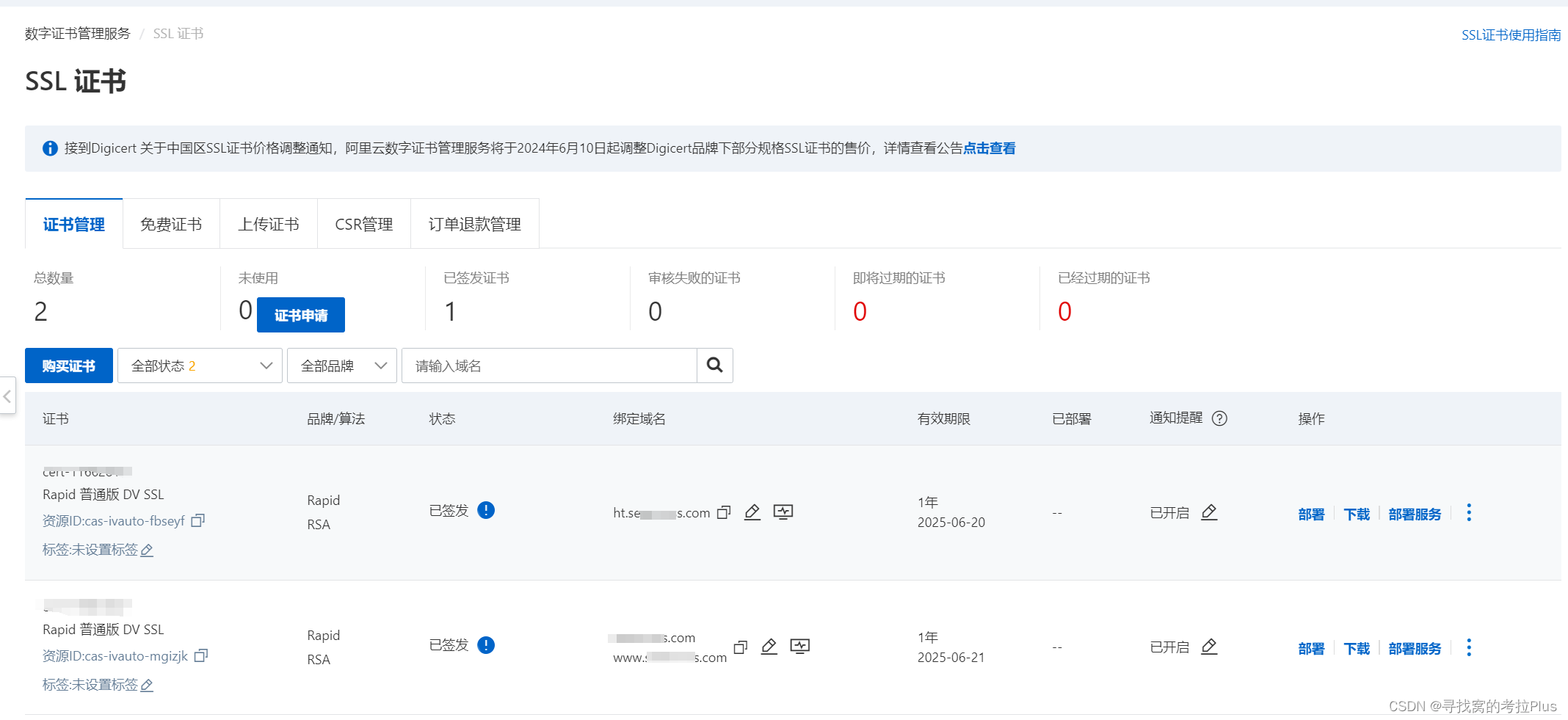
Task: Open the 全部品牌 brand dropdown
Action: tap(342, 366)
